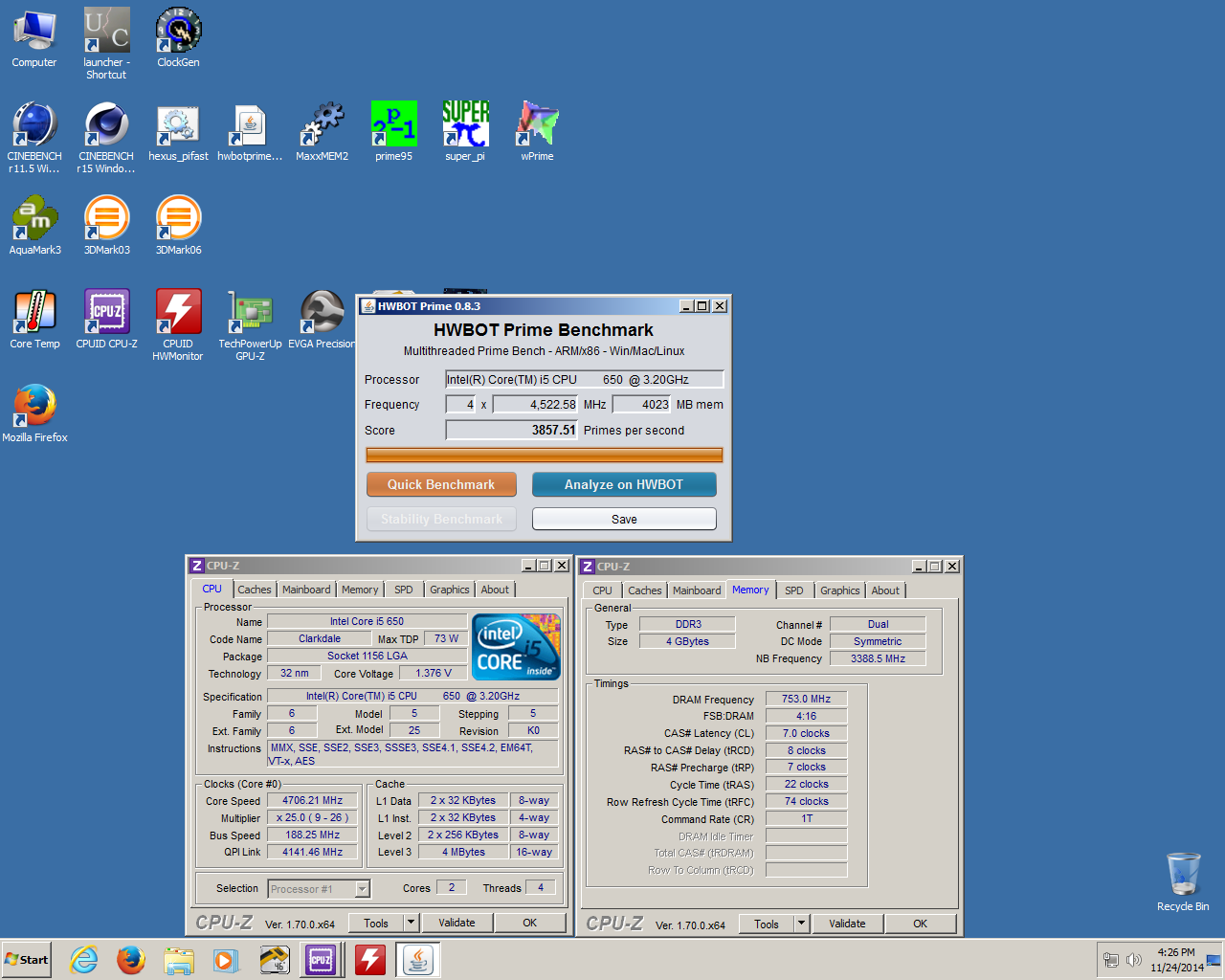
Task: Select the TechPowerUp GPU-Z desktop icon
Action: point(250,324)
